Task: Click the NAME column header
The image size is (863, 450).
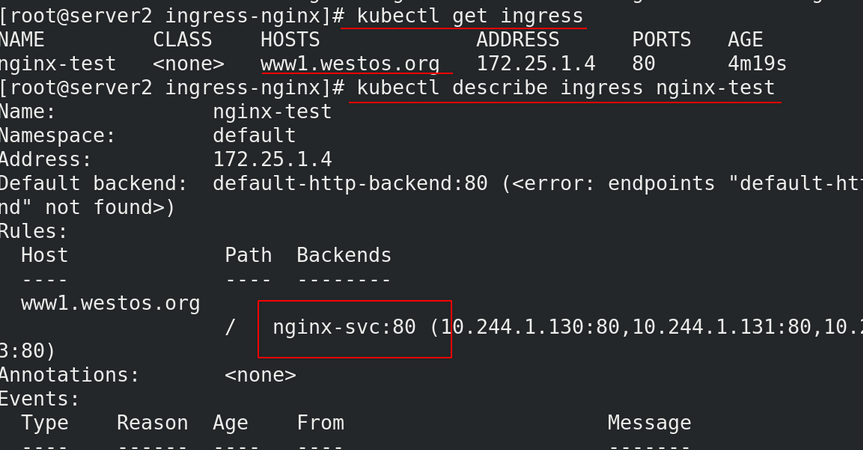Action: pyautogui.click(x=22, y=40)
